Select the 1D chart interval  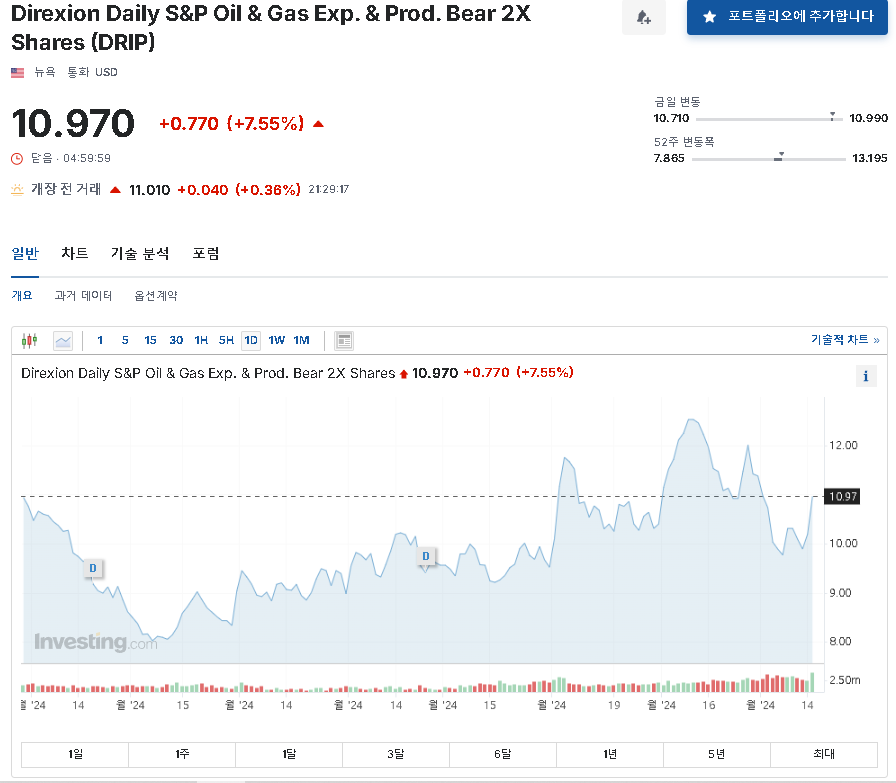point(251,341)
